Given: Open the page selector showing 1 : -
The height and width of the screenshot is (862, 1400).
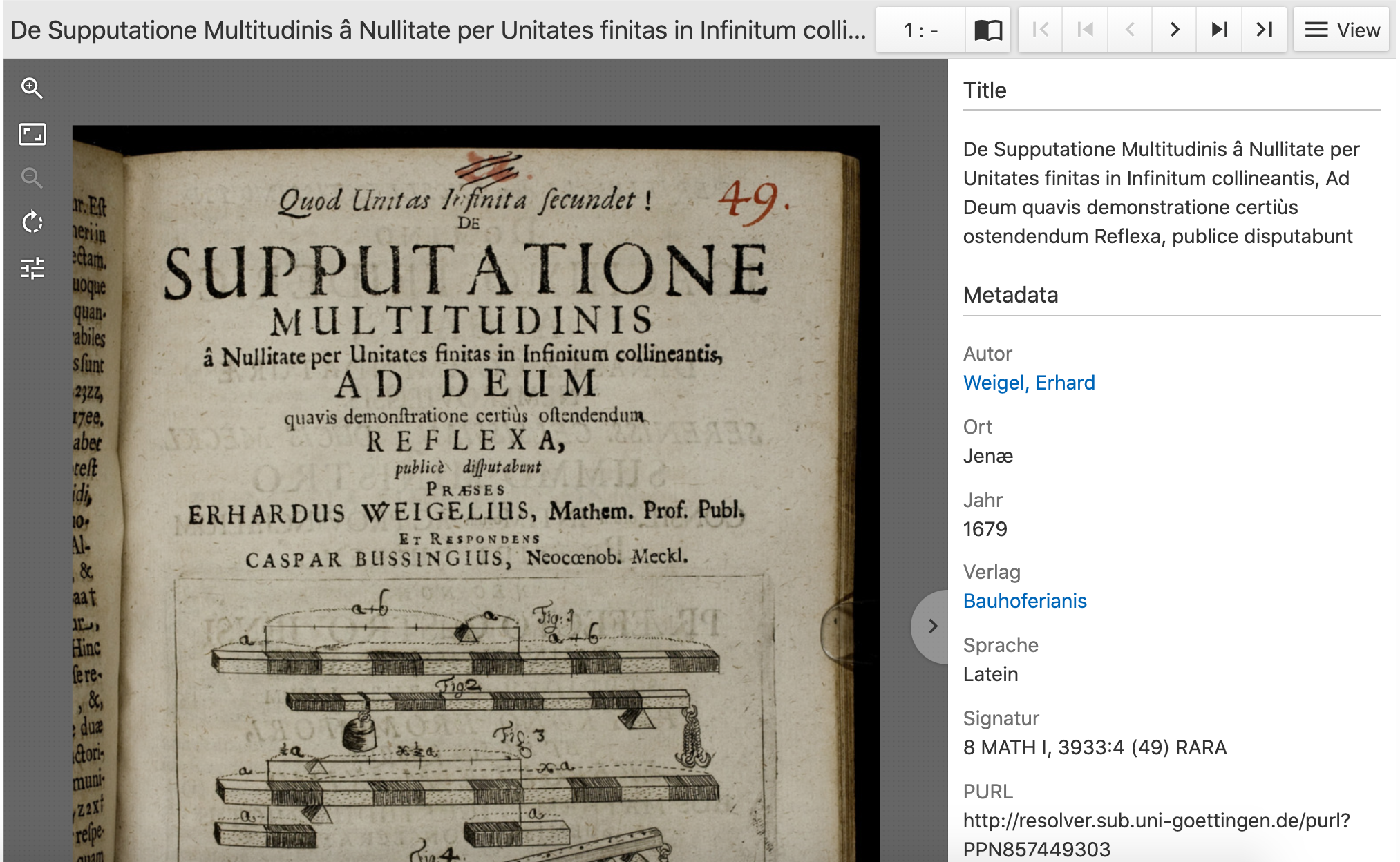Looking at the screenshot, I should click(920, 30).
